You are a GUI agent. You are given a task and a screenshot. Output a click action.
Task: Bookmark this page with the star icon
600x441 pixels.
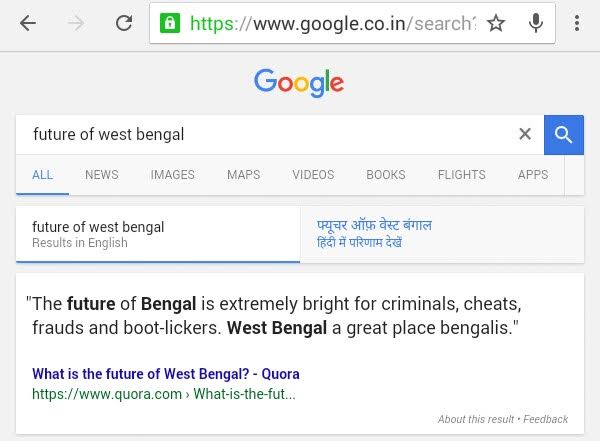pyautogui.click(x=496, y=23)
